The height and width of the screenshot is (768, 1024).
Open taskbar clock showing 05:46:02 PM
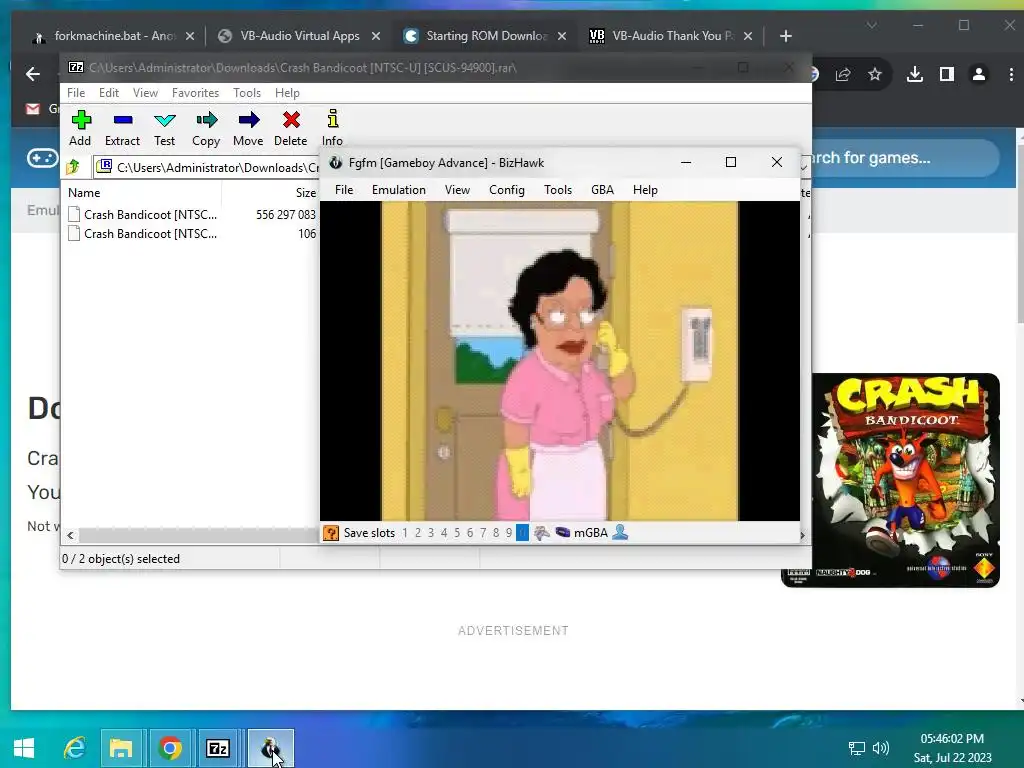pos(952,748)
